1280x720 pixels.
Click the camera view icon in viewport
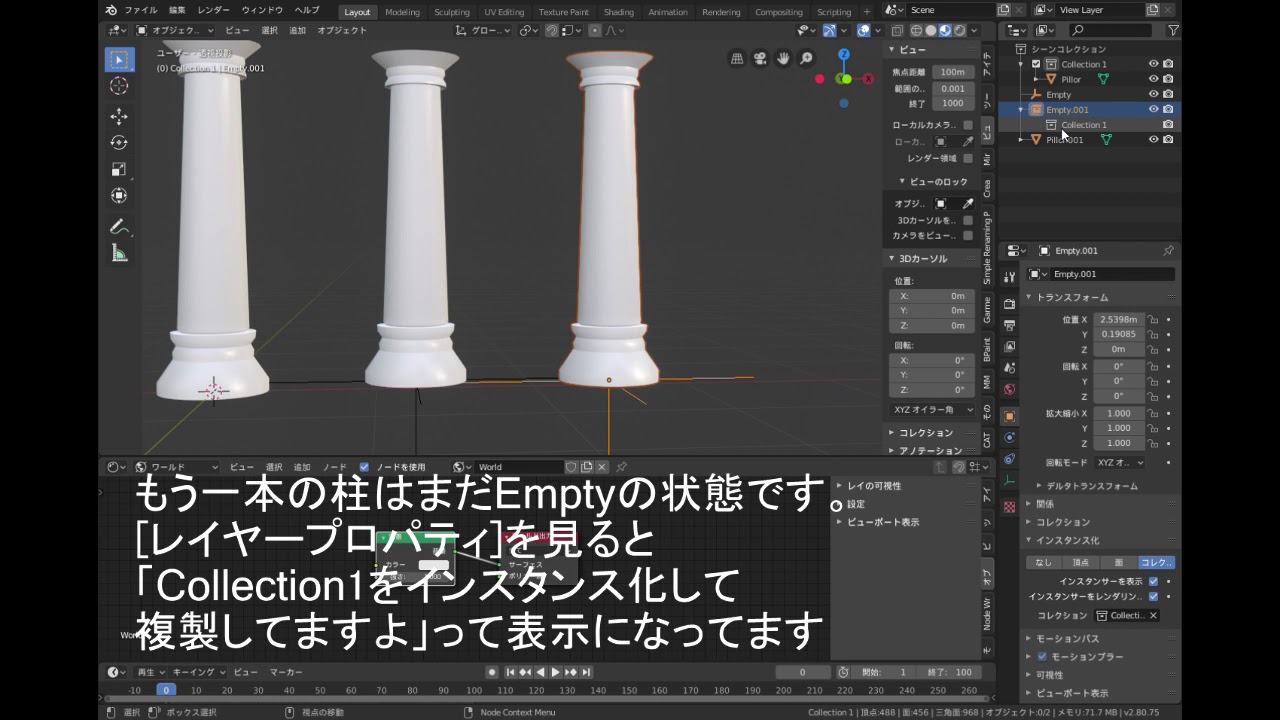(760, 58)
